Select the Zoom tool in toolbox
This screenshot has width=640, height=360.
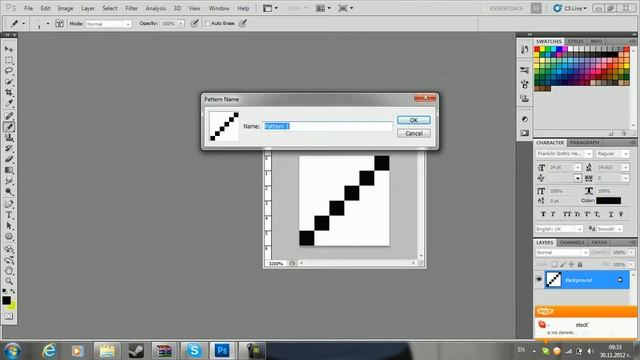9,281
